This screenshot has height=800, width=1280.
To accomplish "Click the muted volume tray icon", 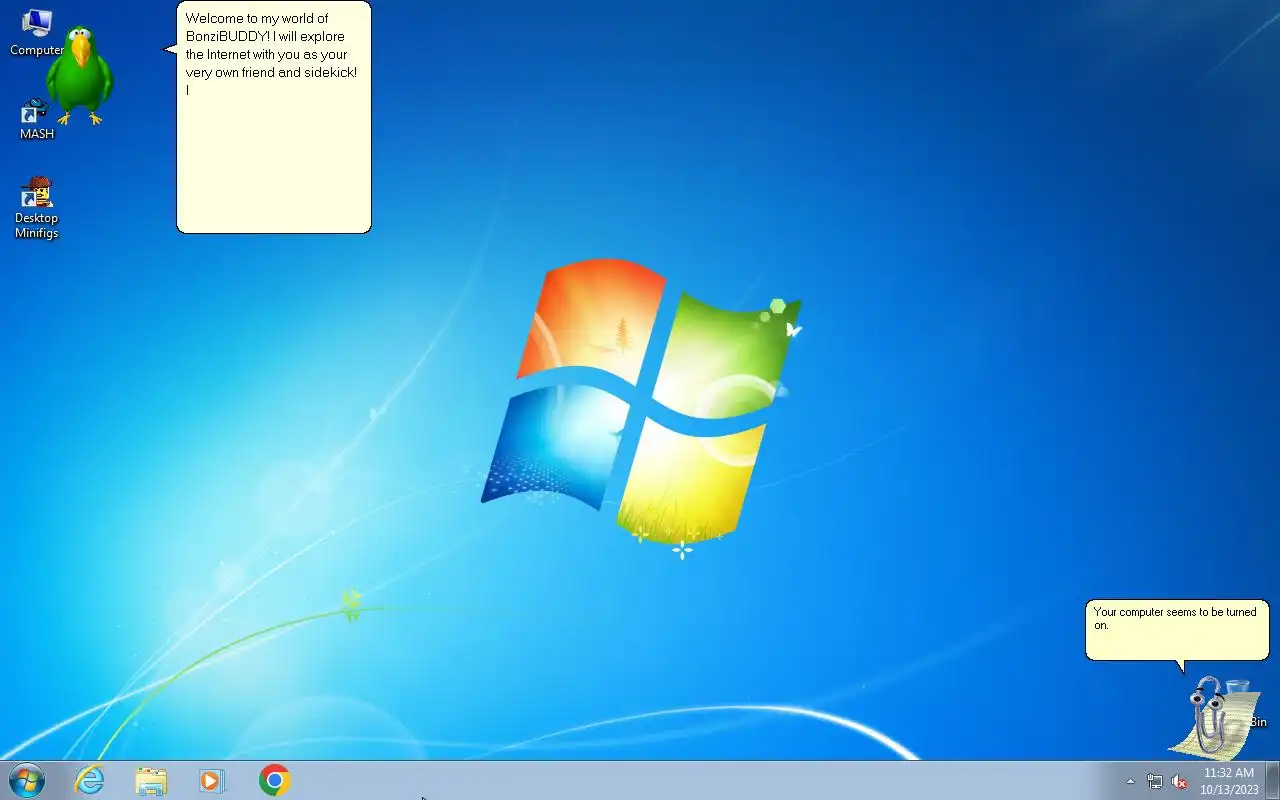I will (x=1179, y=781).
